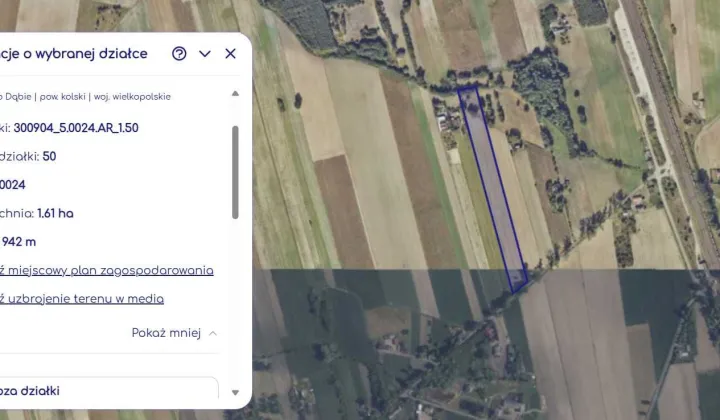Click the parcel number value 50
Image resolution: width=720 pixels, height=420 pixels.
point(49,157)
